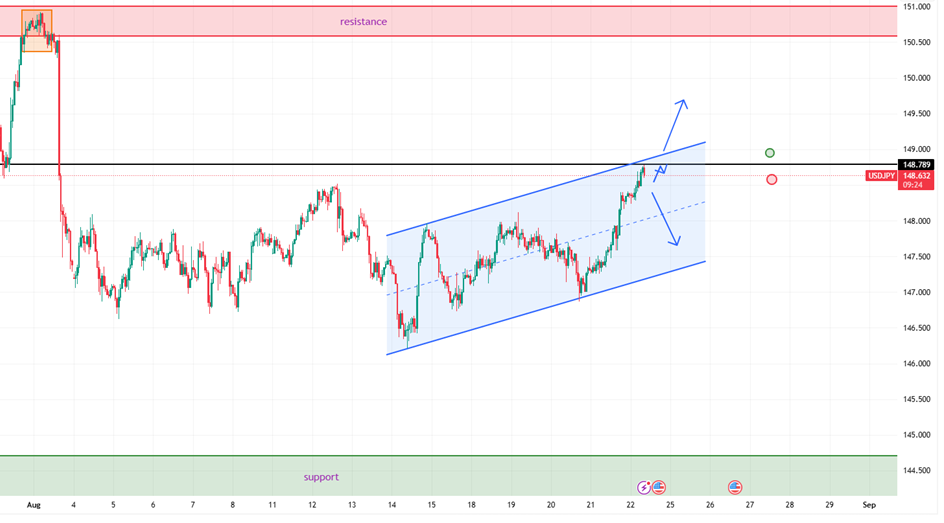Click 149.000 on the price axis
944x523 pixels.
click(917, 149)
